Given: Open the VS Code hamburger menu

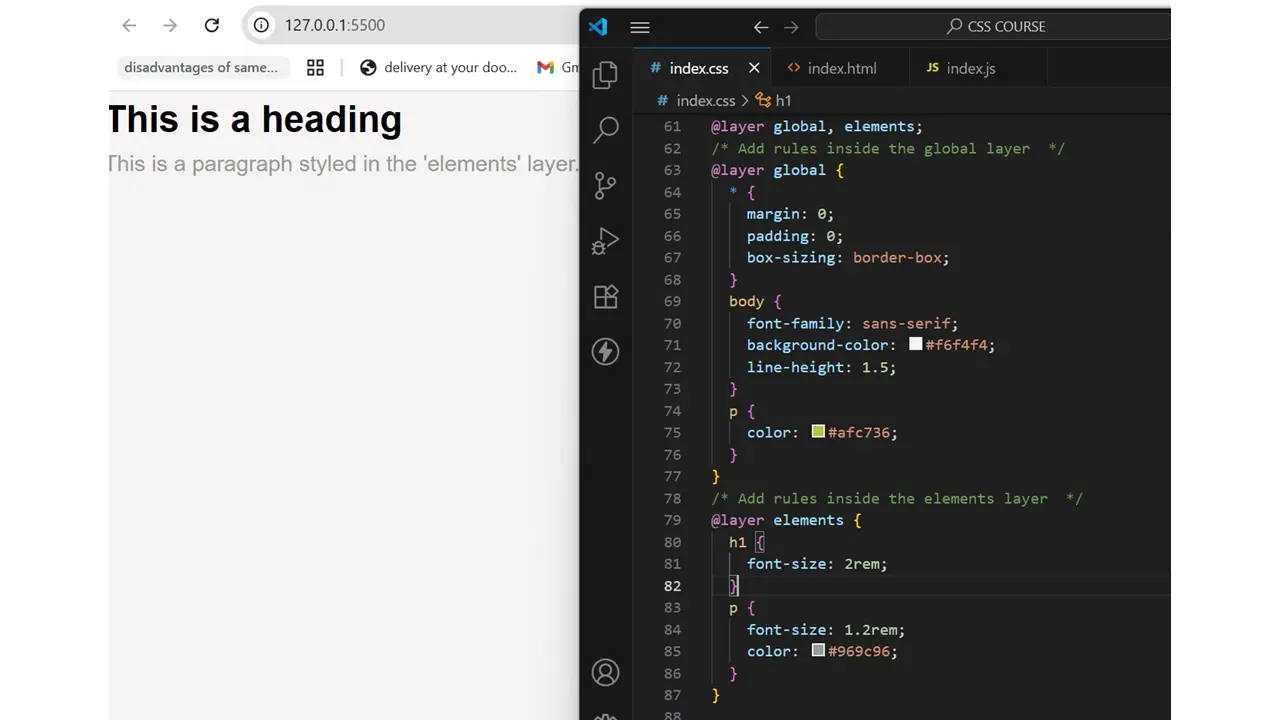Looking at the screenshot, I should coord(640,27).
